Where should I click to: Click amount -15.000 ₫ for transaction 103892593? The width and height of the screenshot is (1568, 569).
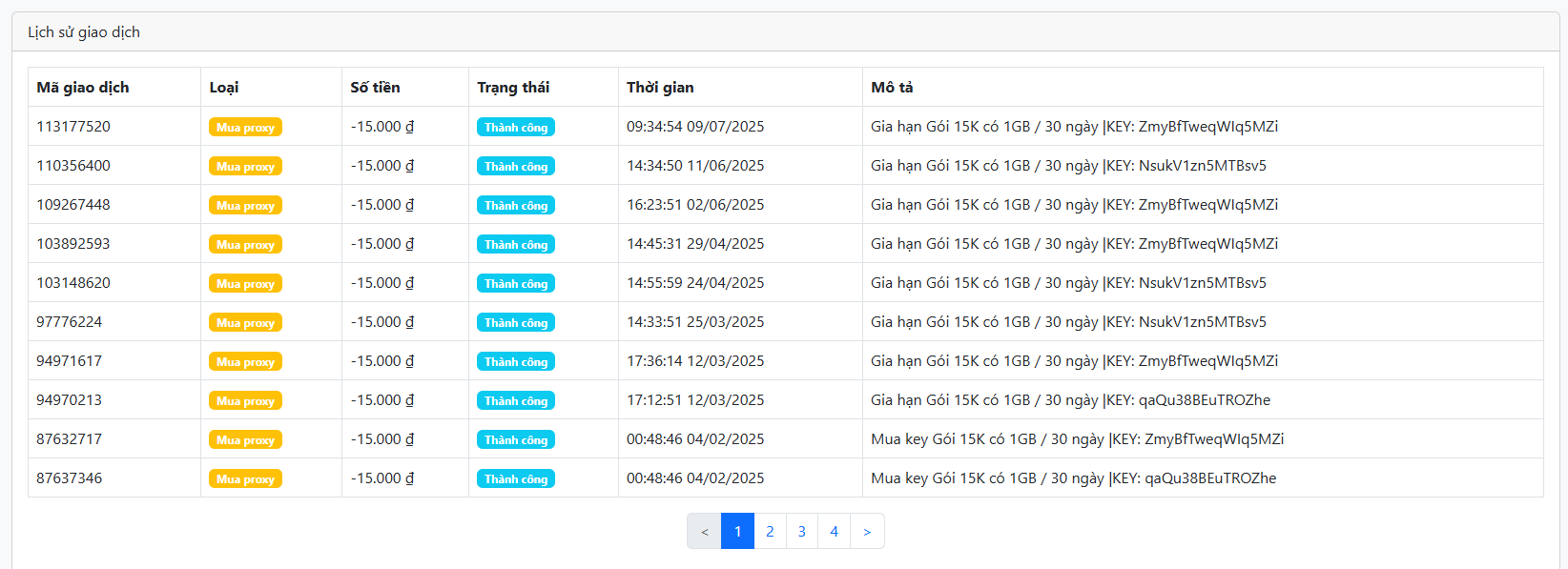point(382,243)
